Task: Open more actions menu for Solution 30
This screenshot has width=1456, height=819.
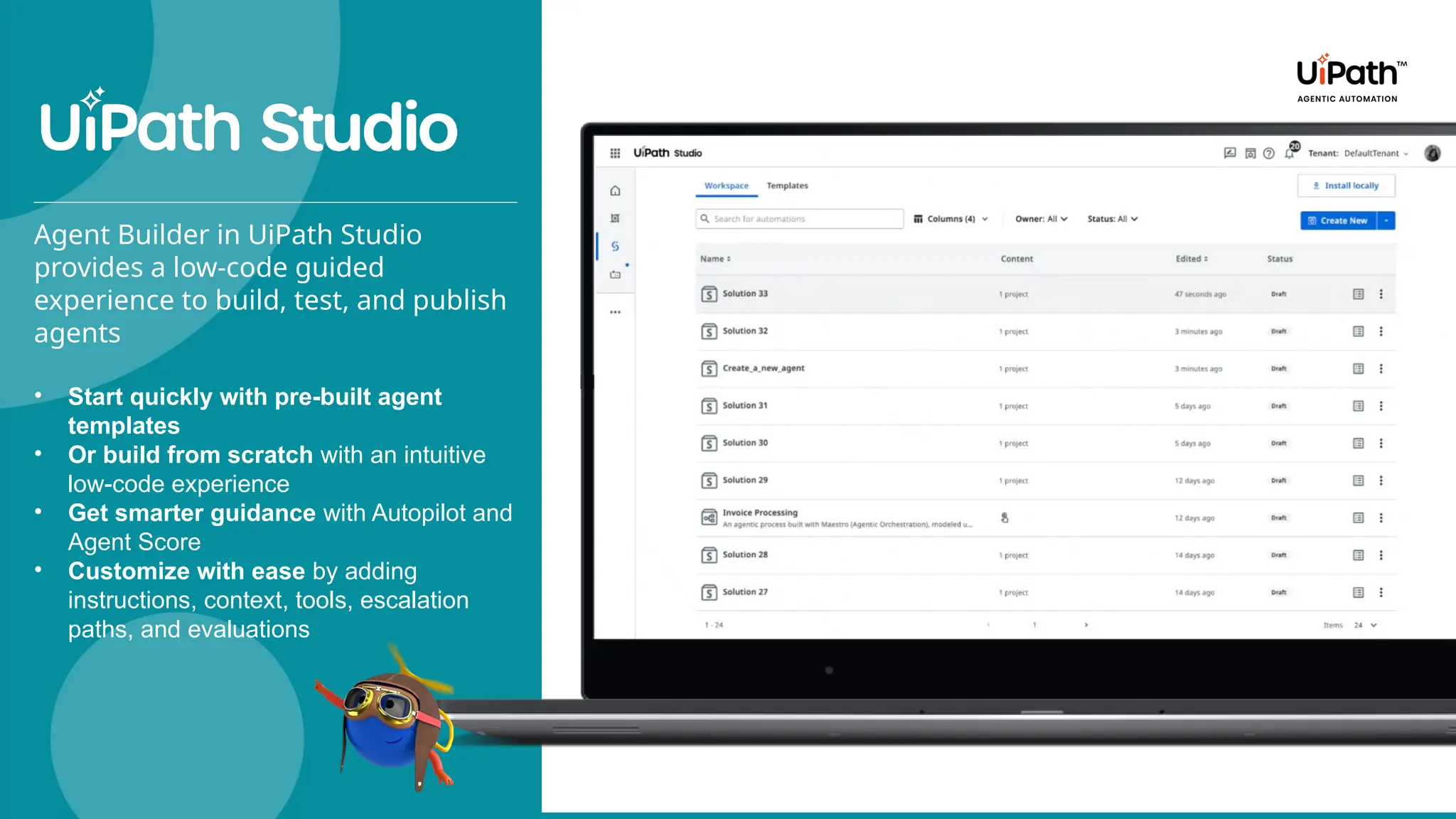Action: coord(1381,444)
